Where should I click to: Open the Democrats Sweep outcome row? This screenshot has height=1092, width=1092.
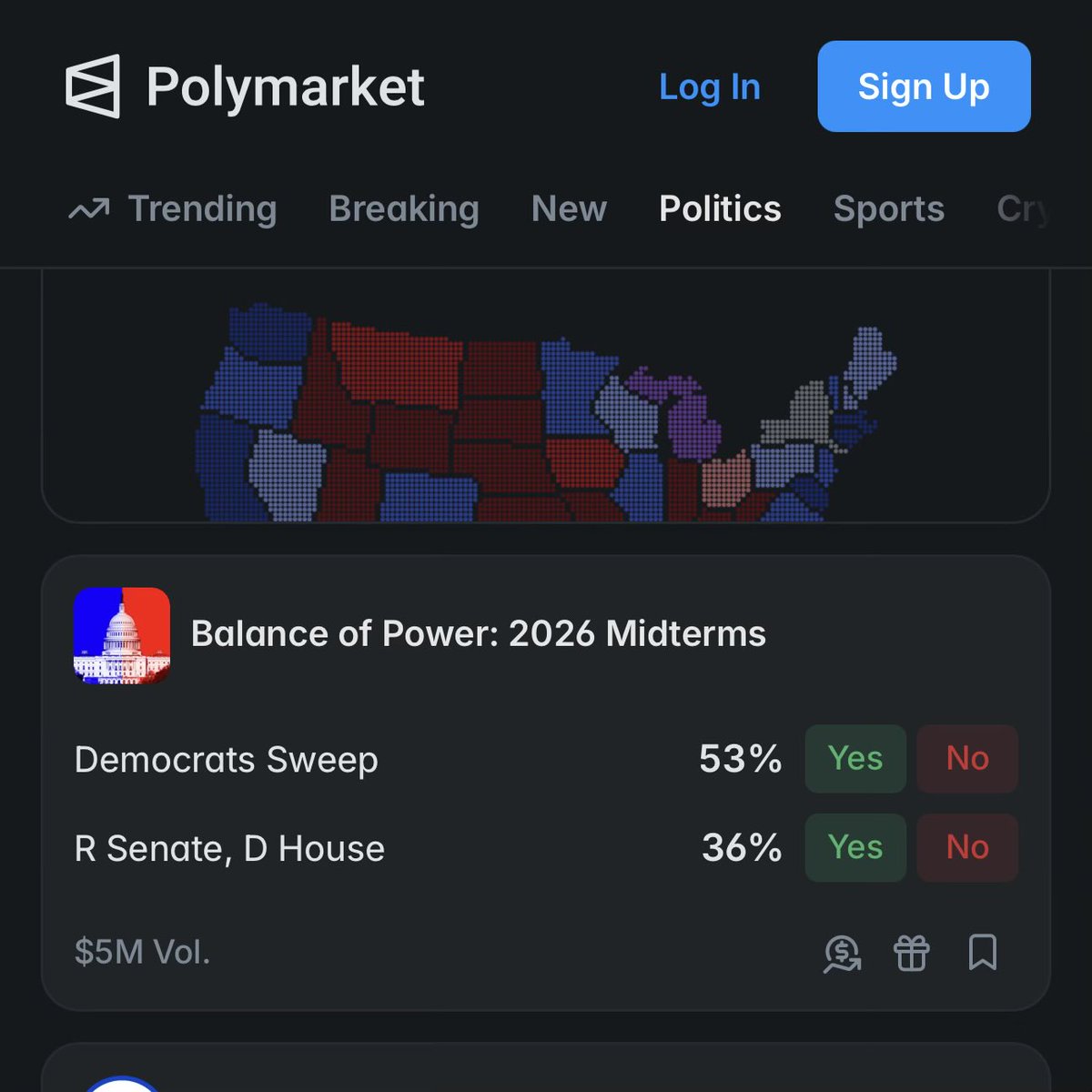(x=546, y=759)
